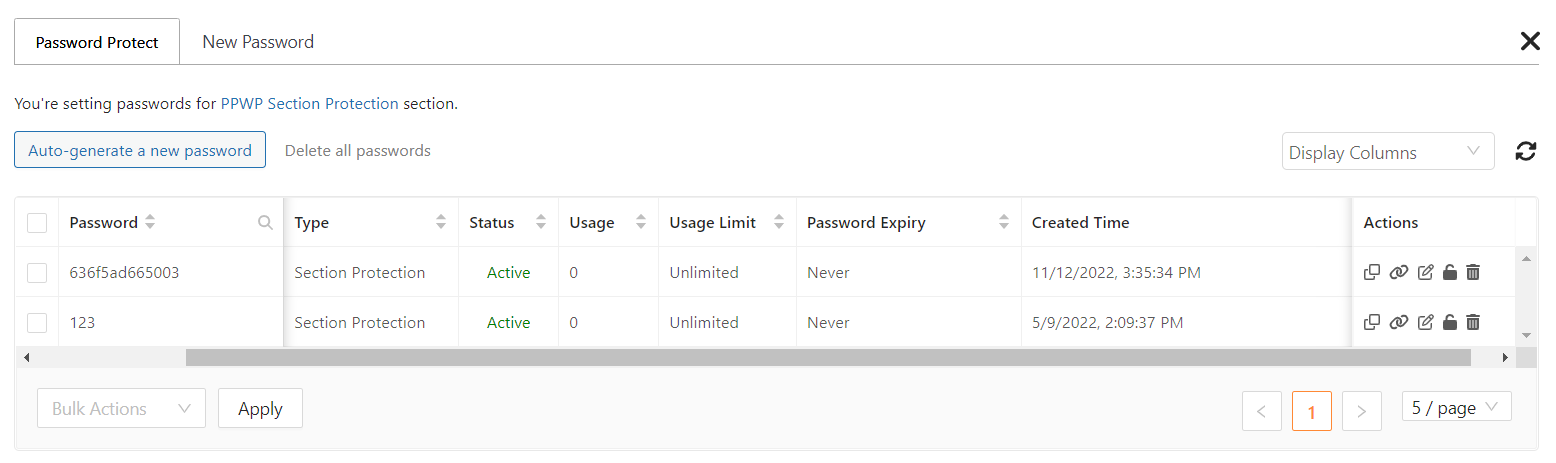The width and height of the screenshot is (1556, 463).
Task: Open the search icon in the Password column
Action: pyautogui.click(x=265, y=223)
